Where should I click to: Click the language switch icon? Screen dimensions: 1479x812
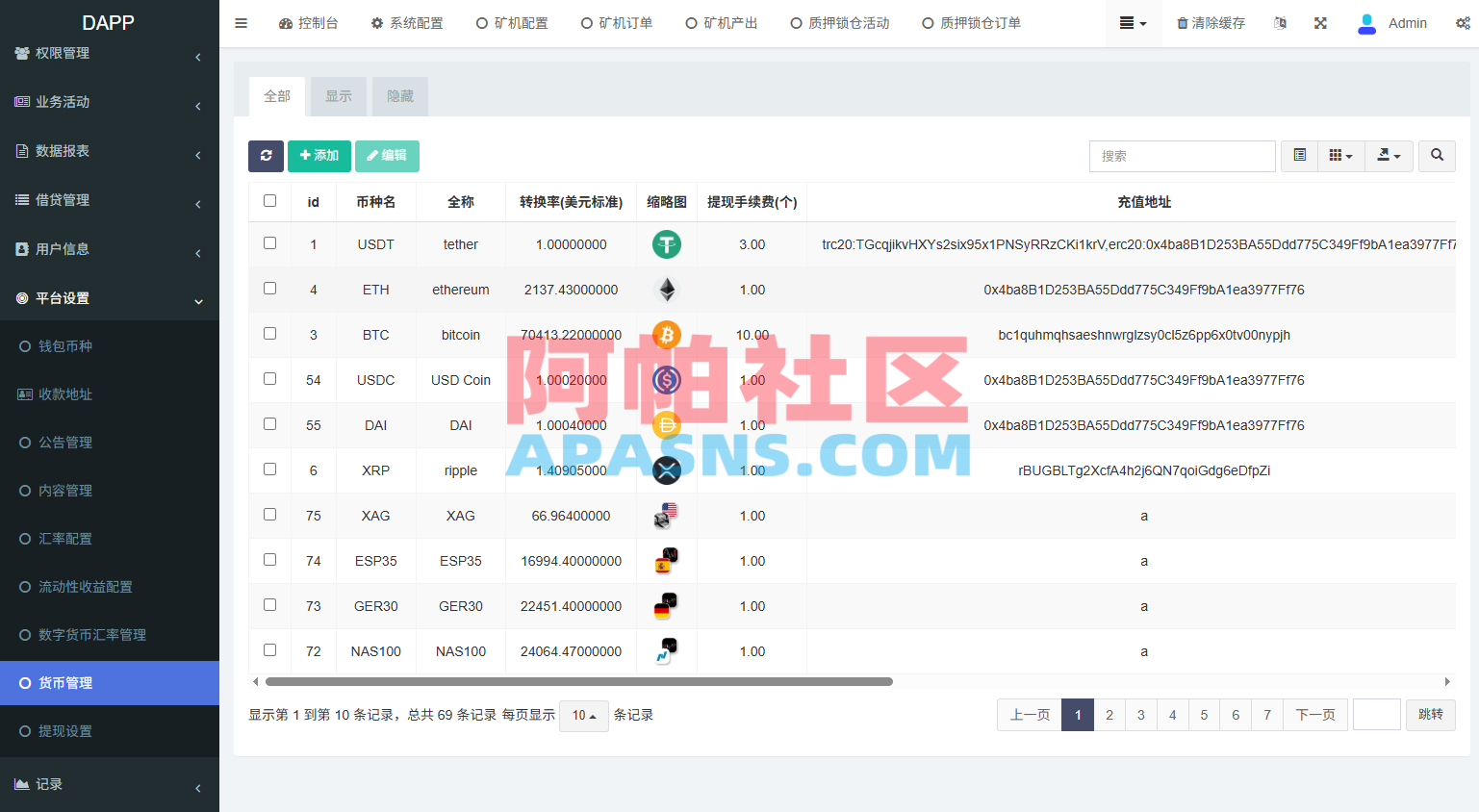pos(1280,23)
